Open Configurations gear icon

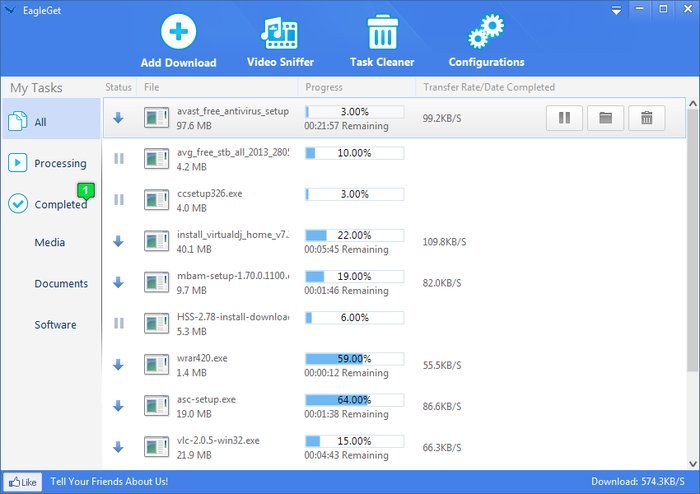[486, 32]
